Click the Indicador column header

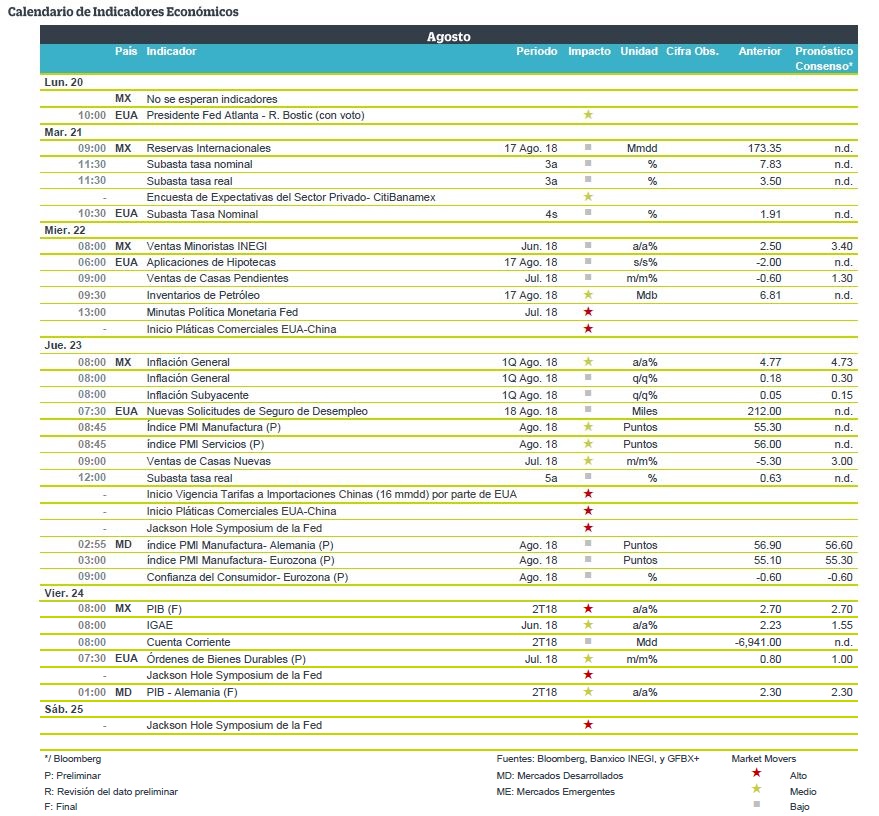tap(172, 51)
